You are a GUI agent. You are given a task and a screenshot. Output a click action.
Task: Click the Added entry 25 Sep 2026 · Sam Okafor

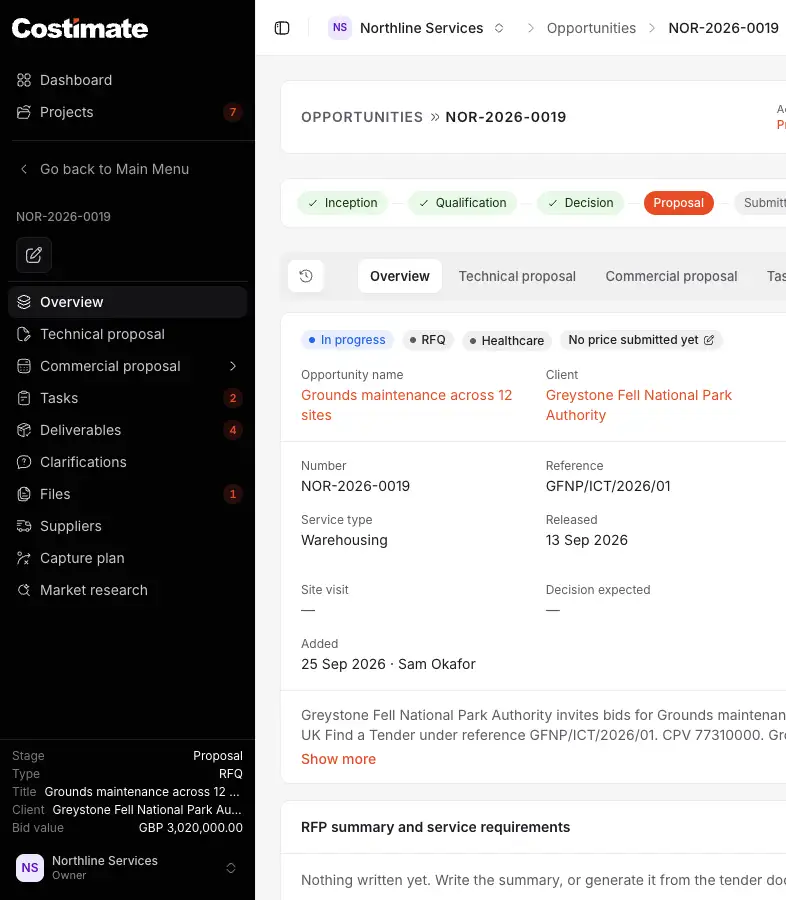[388, 664]
